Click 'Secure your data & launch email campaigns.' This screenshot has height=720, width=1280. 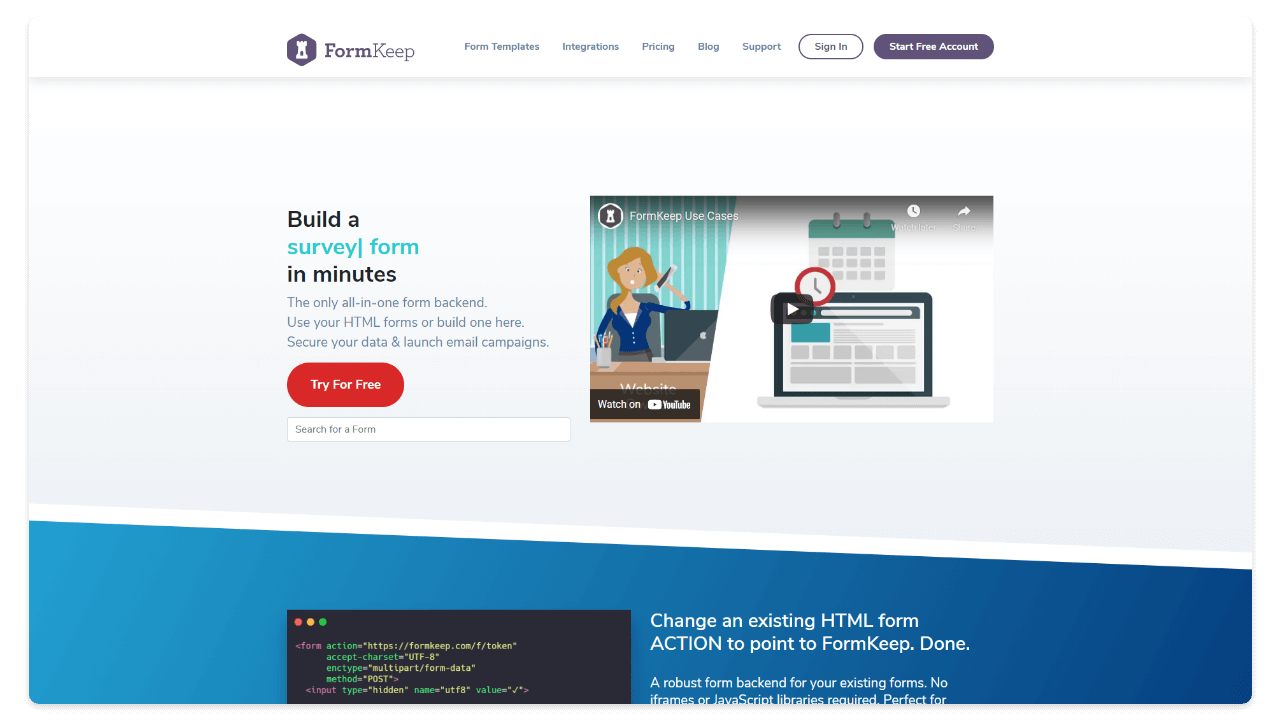pos(418,342)
